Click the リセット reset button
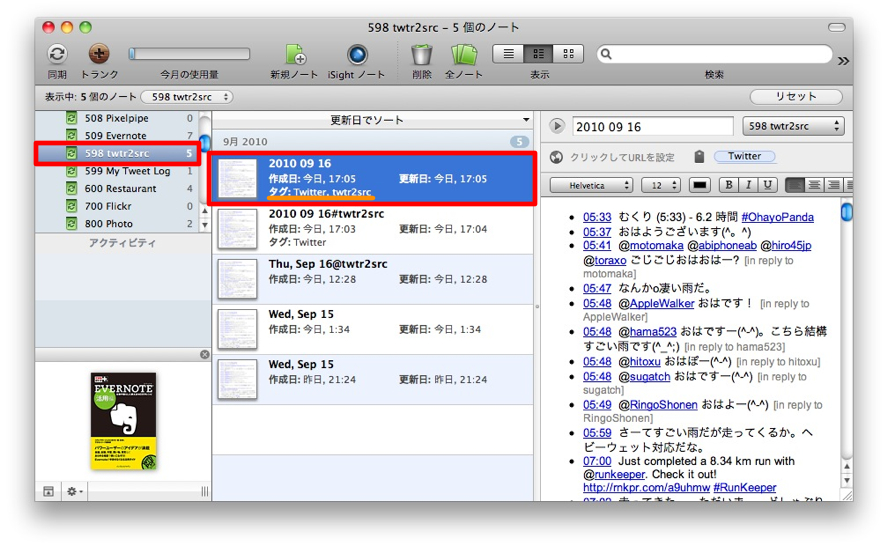888x554 pixels. coord(796,97)
